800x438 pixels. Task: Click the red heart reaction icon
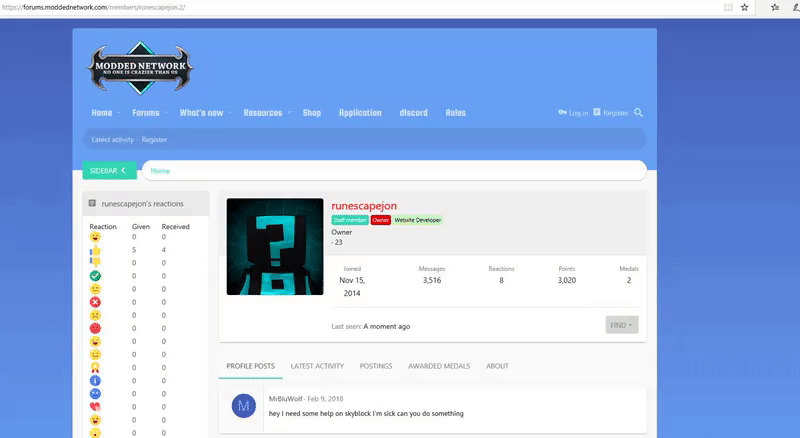coord(95,407)
